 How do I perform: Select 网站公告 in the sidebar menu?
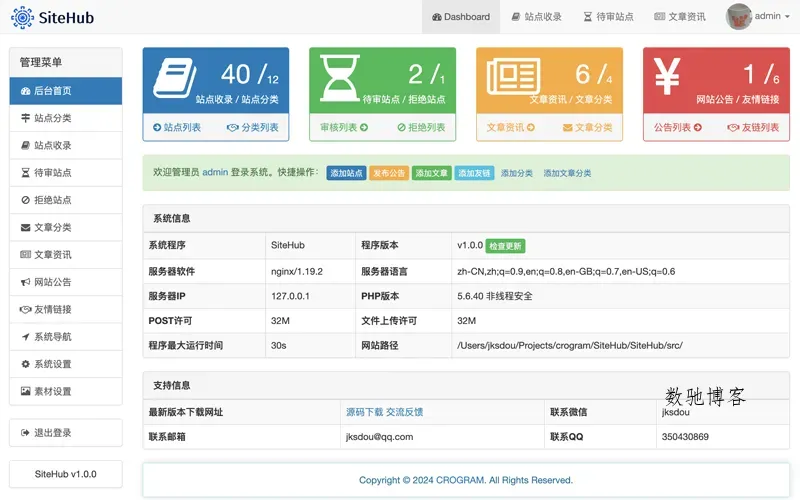tap(66, 282)
